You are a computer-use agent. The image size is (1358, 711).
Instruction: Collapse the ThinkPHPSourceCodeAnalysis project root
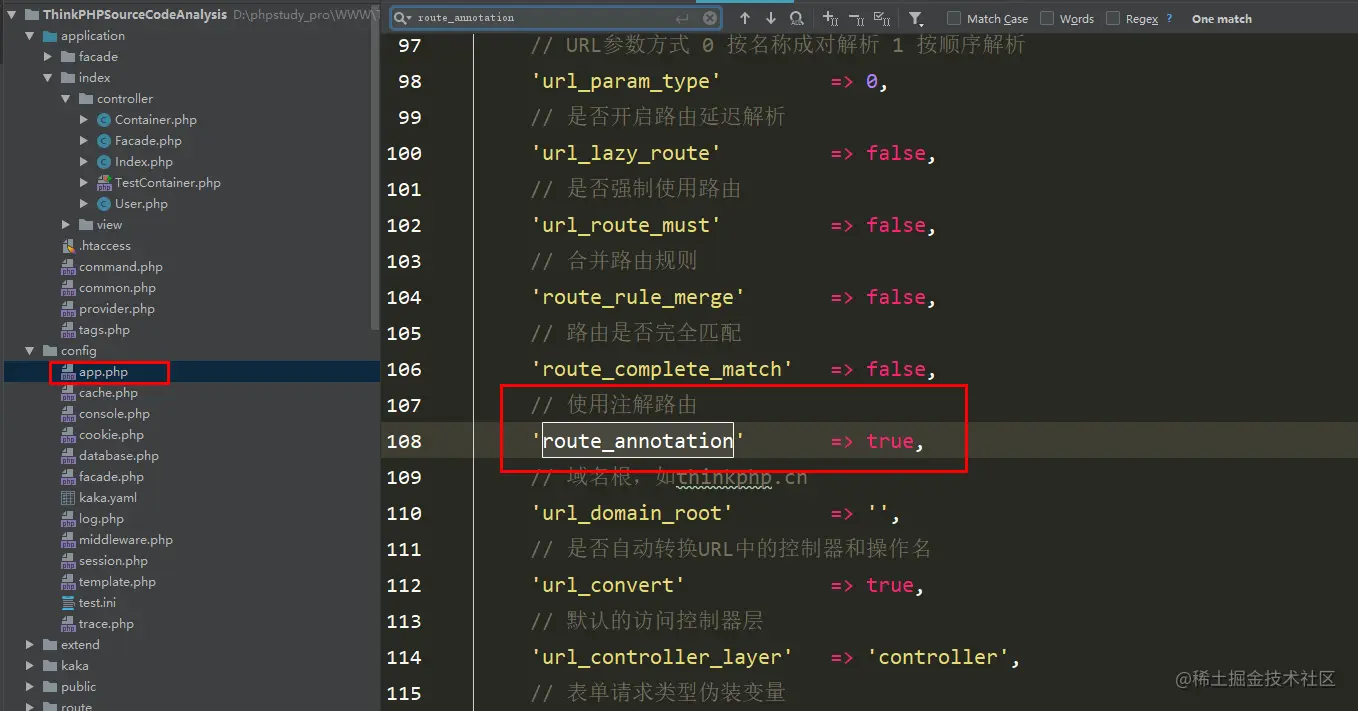pos(11,15)
